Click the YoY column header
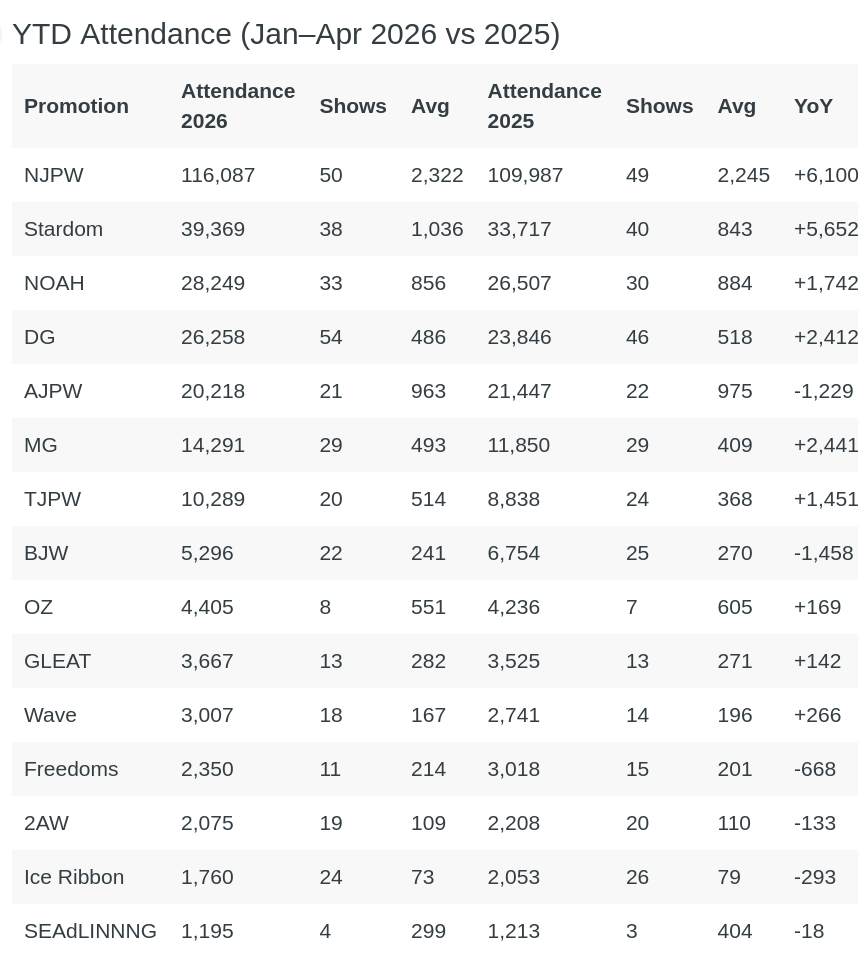865x963 pixels. click(813, 106)
